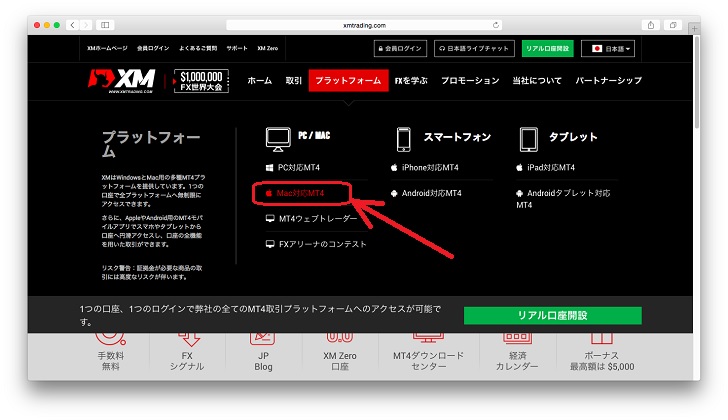Click the page vertical scrollbar
Image resolution: width=728 pixels, height=420 pixels.
(x=696, y=83)
